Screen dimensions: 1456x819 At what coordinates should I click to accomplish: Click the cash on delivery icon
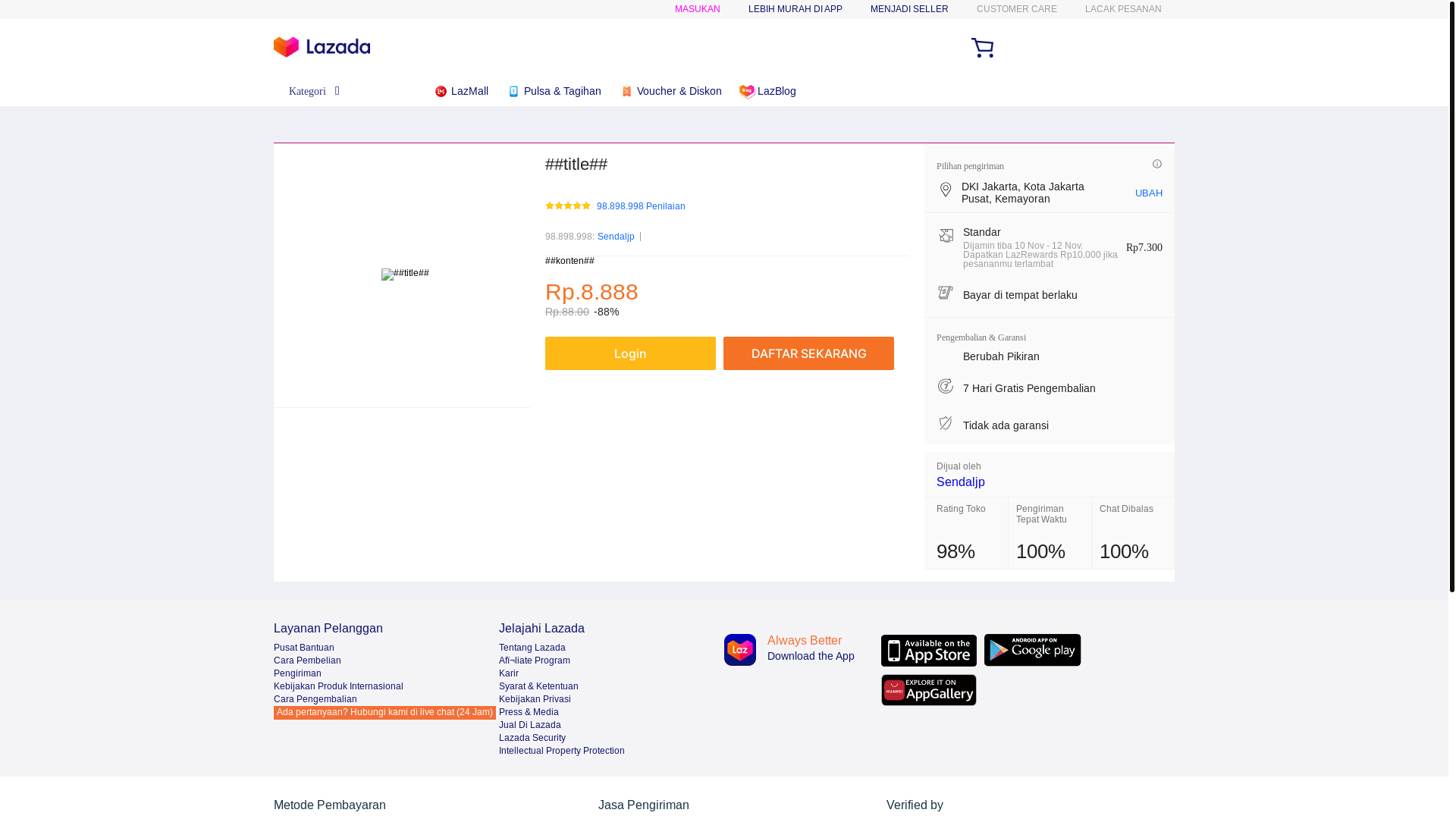pos(946,293)
